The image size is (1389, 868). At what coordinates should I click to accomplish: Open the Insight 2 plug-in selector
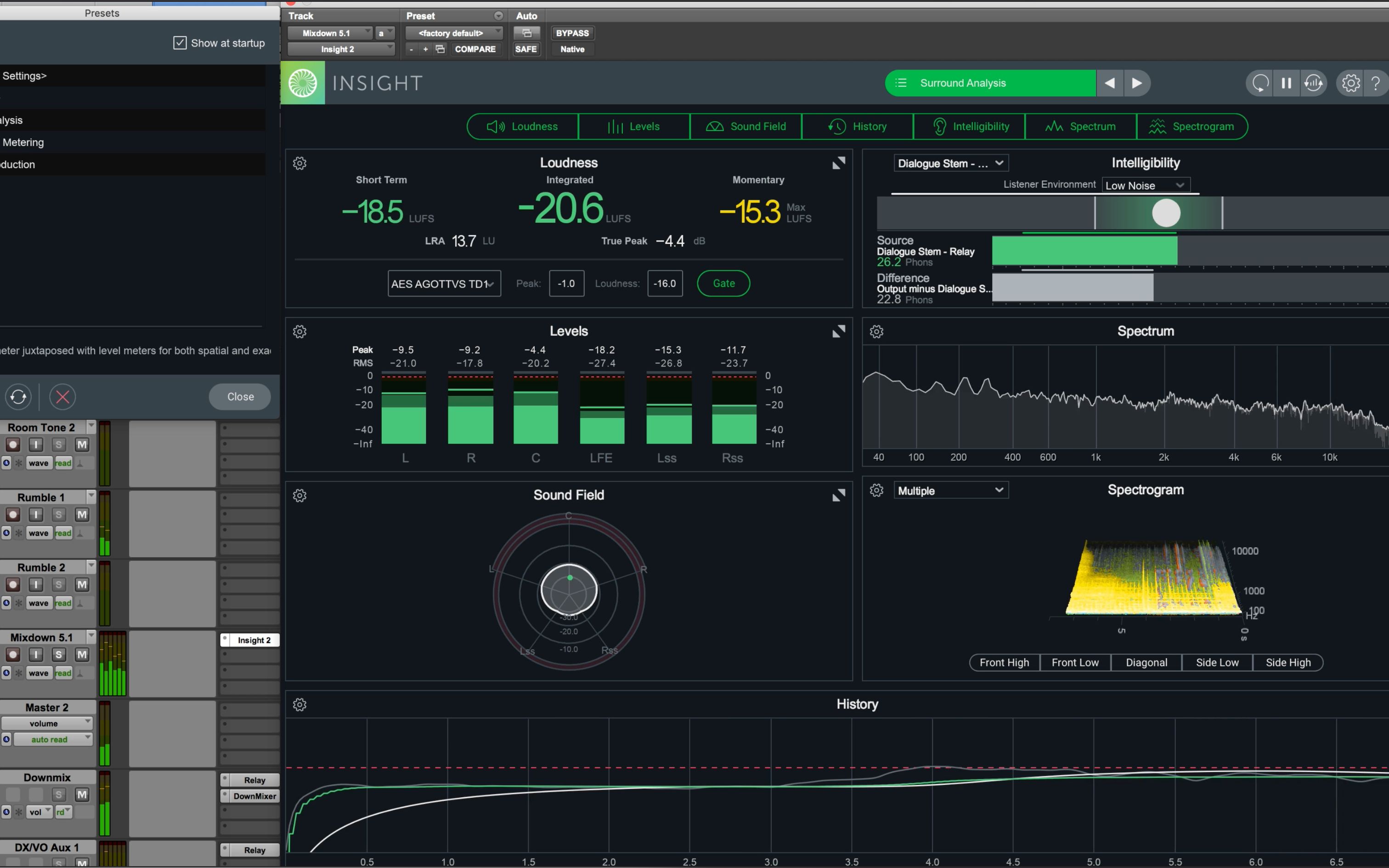(x=341, y=50)
